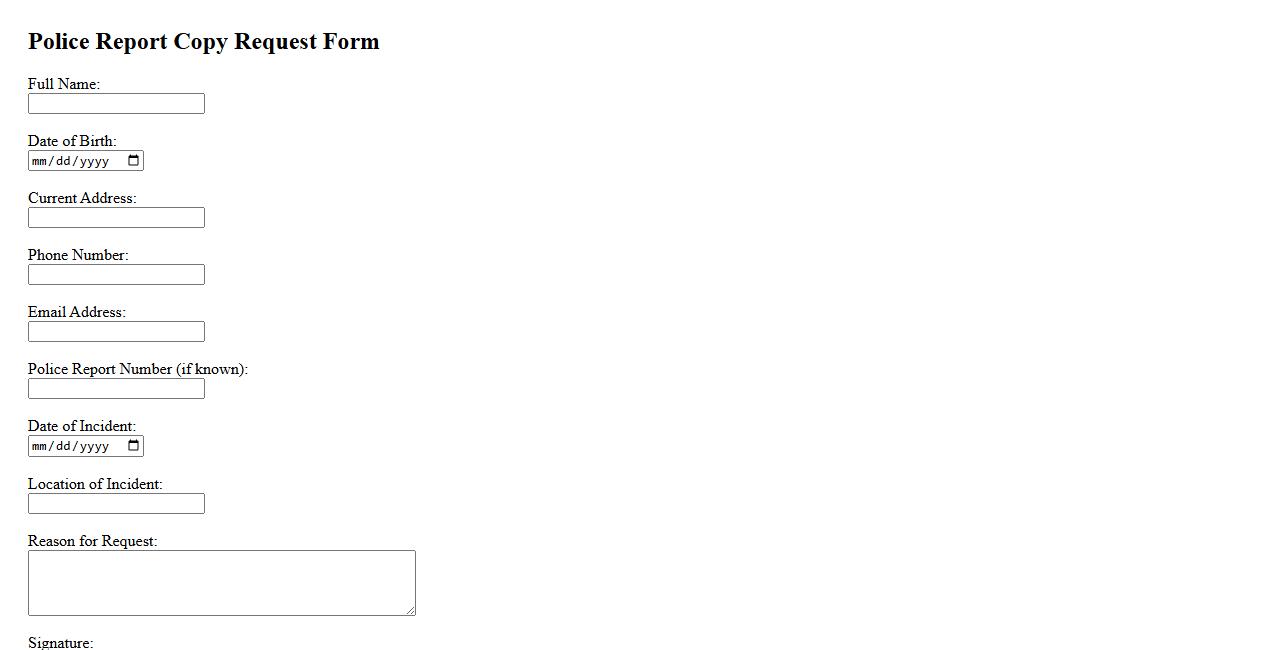Click the Police Report Copy Request Form heading
Viewport: 1278px width, 650px height.
coord(203,42)
